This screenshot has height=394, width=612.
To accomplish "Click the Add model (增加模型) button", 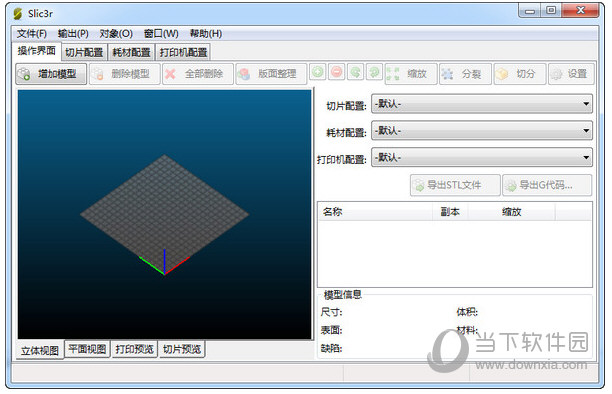I will (x=51, y=74).
